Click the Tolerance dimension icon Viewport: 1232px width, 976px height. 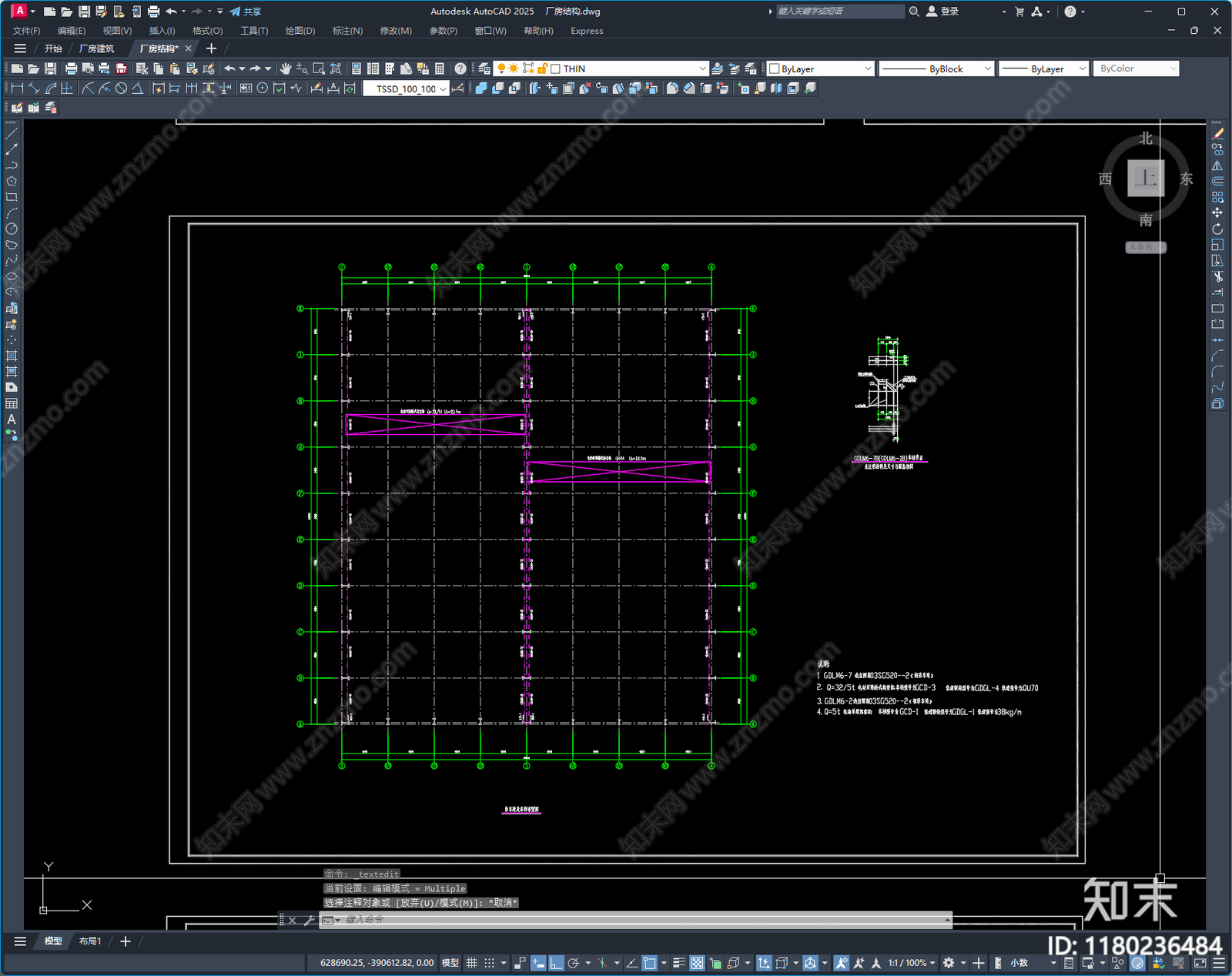click(x=246, y=89)
